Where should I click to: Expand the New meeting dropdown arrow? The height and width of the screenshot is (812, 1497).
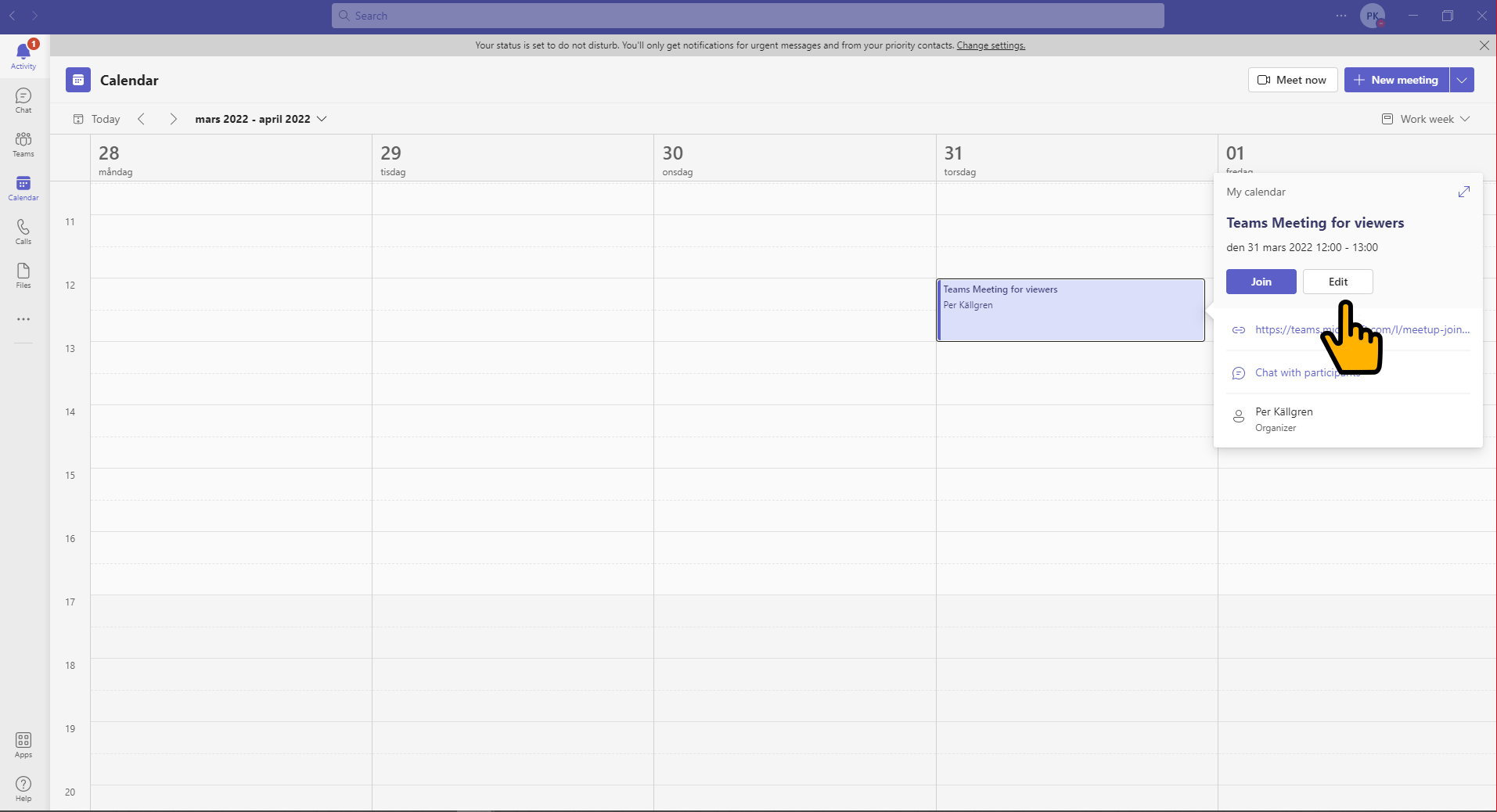(1462, 80)
